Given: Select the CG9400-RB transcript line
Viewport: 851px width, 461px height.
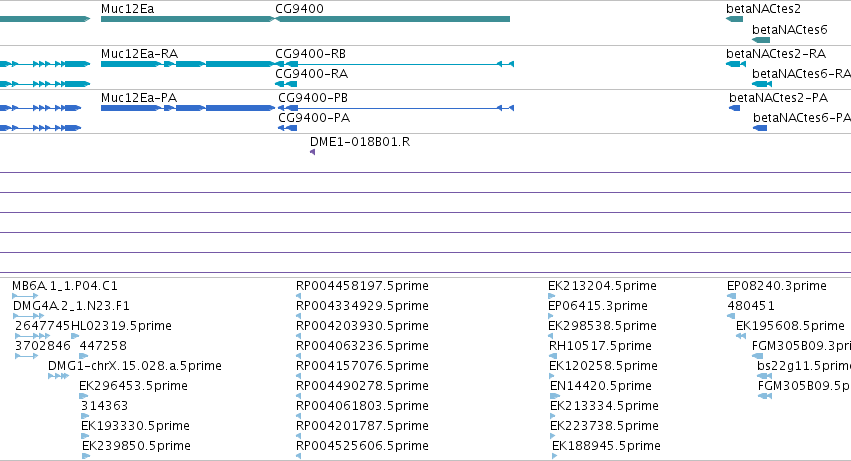Looking at the screenshot, I should click(x=395, y=64).
